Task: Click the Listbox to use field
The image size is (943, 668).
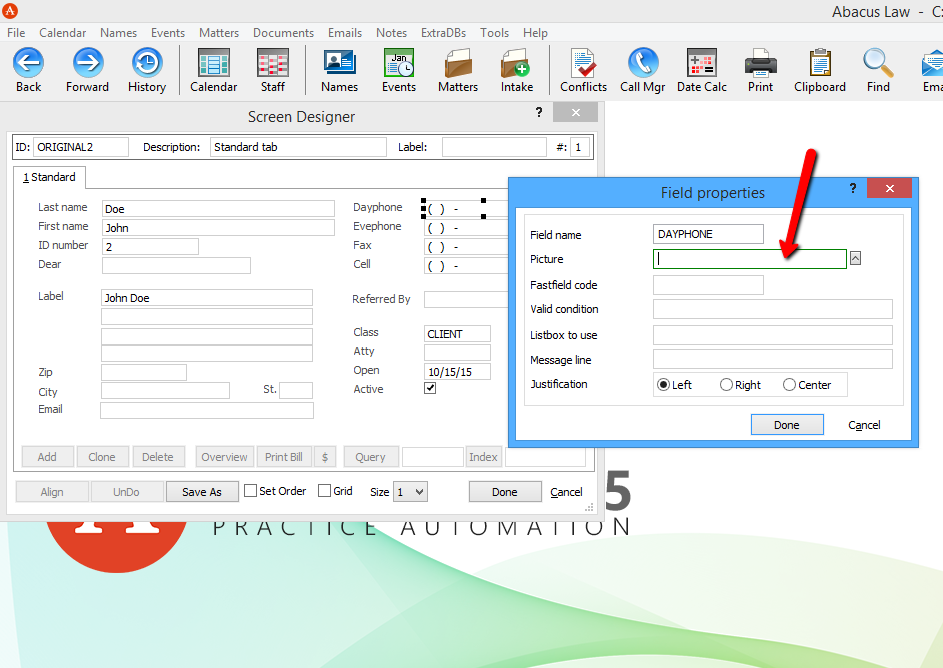Action: click(772, 335)
